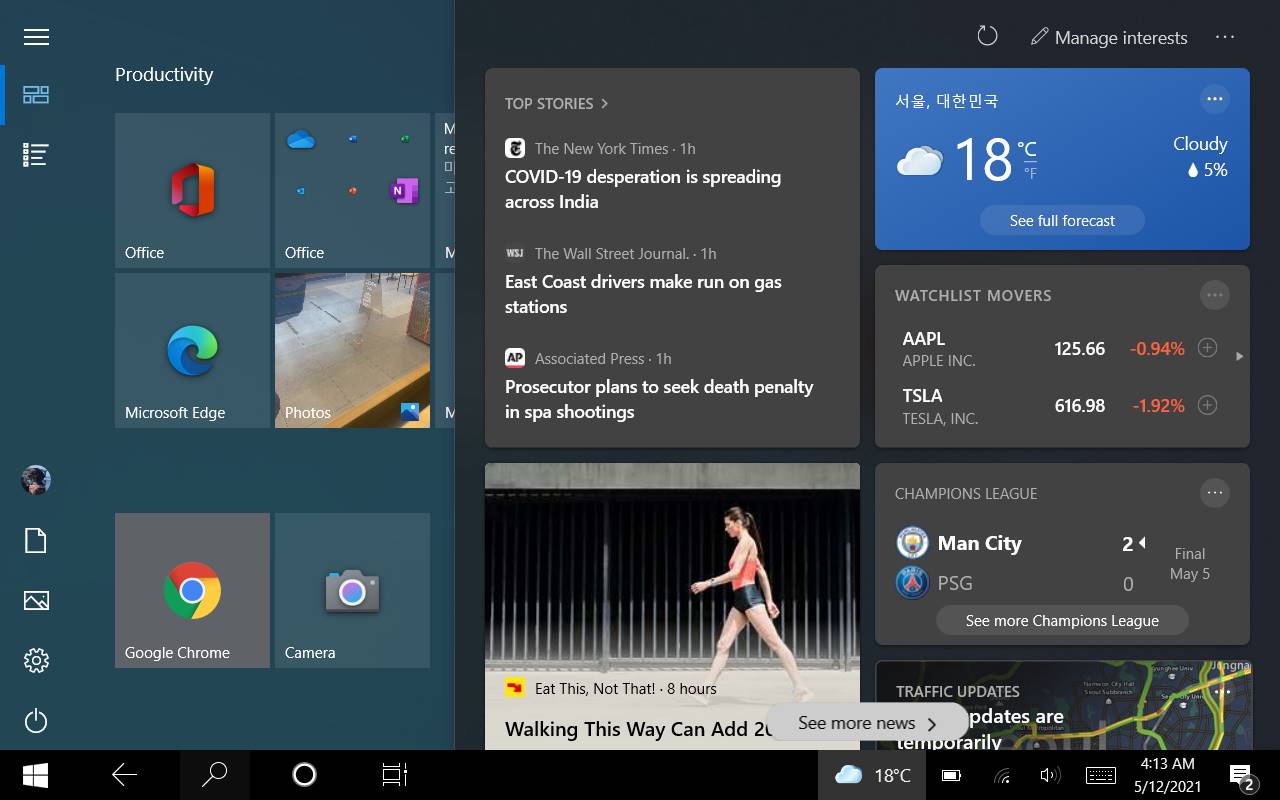Click See more Champions League
This screenshot has height=800, width=1280.
1062,620
